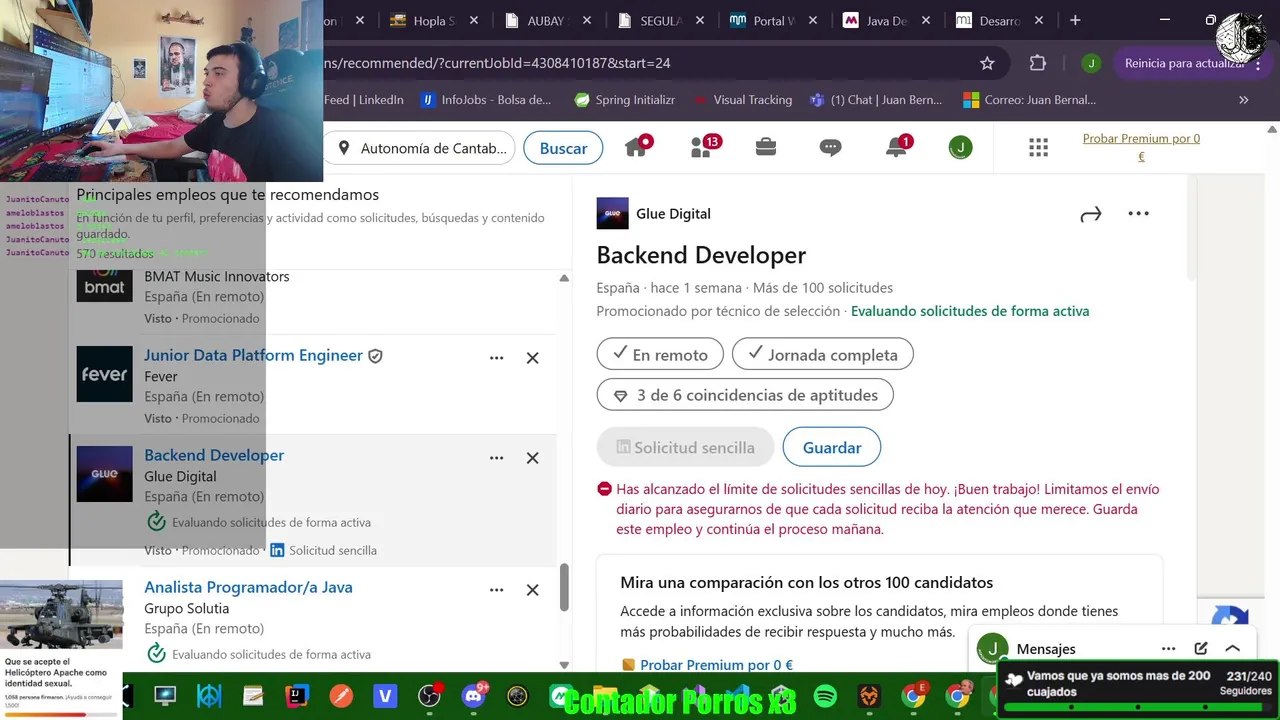
Task: Open options menu for Analista Programador/a Java
Action: click(496, 590)
